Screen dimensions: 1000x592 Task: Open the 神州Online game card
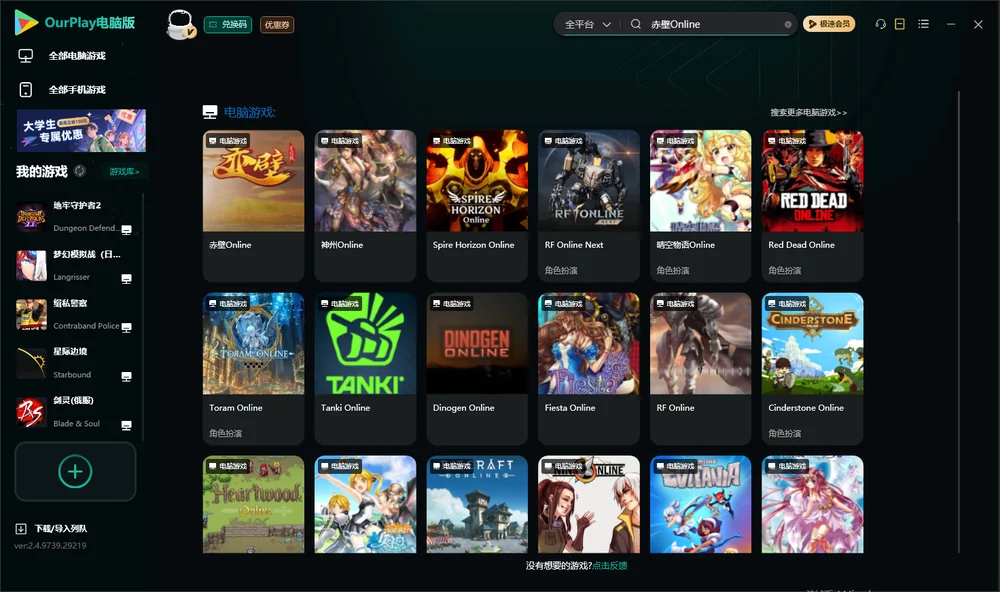pos(365,205)
